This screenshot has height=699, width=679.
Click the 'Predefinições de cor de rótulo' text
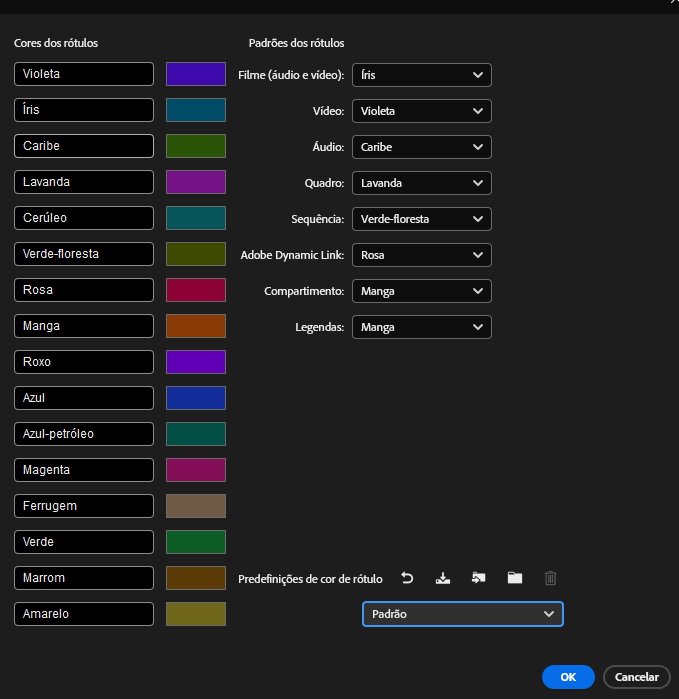pyautogui.click(x=310, y=579)
